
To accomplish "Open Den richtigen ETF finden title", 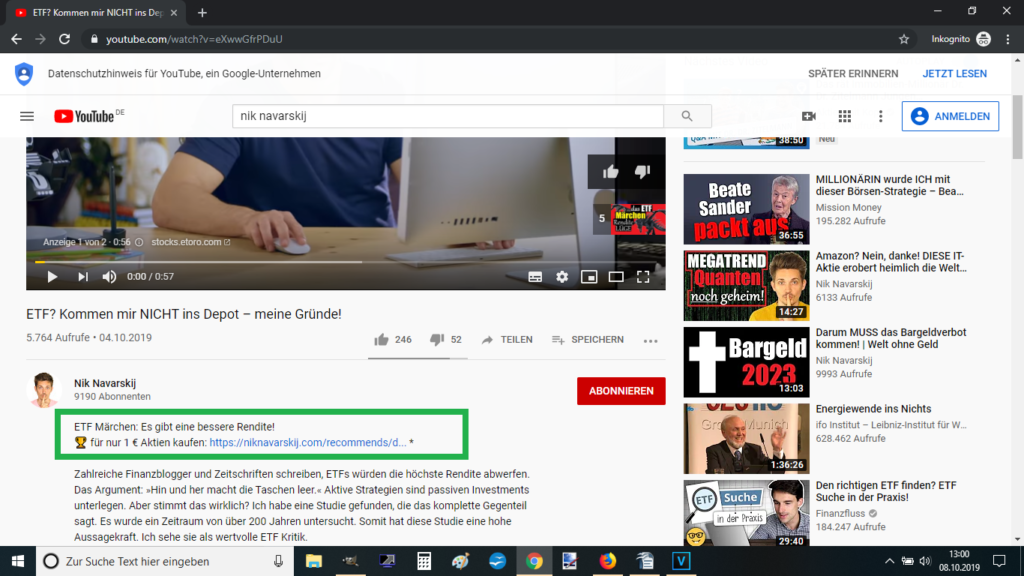I will pos(886,491).
